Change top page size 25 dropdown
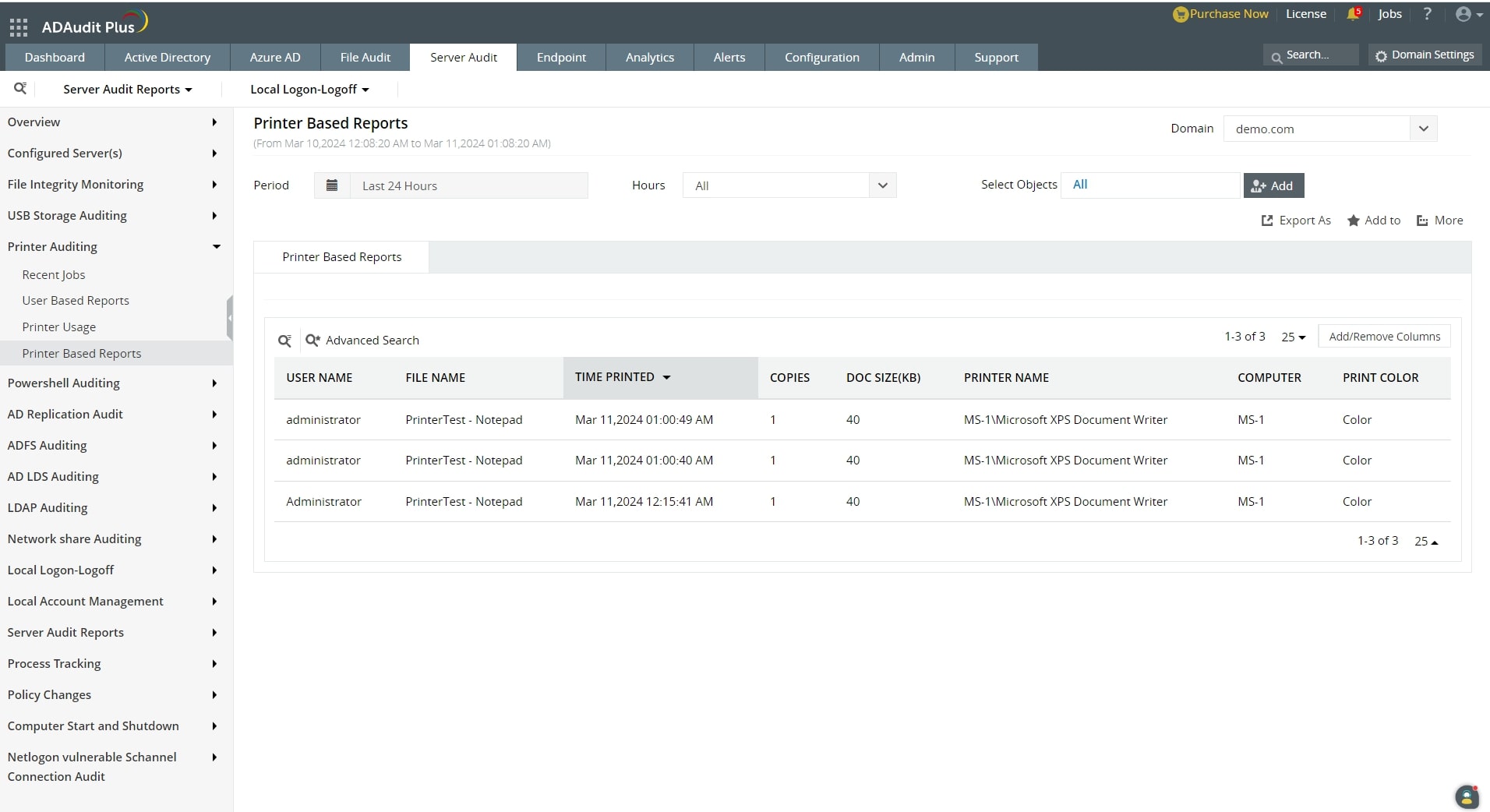Image resolution: width=1490 pixels, height=812 pixels. 1293,337
